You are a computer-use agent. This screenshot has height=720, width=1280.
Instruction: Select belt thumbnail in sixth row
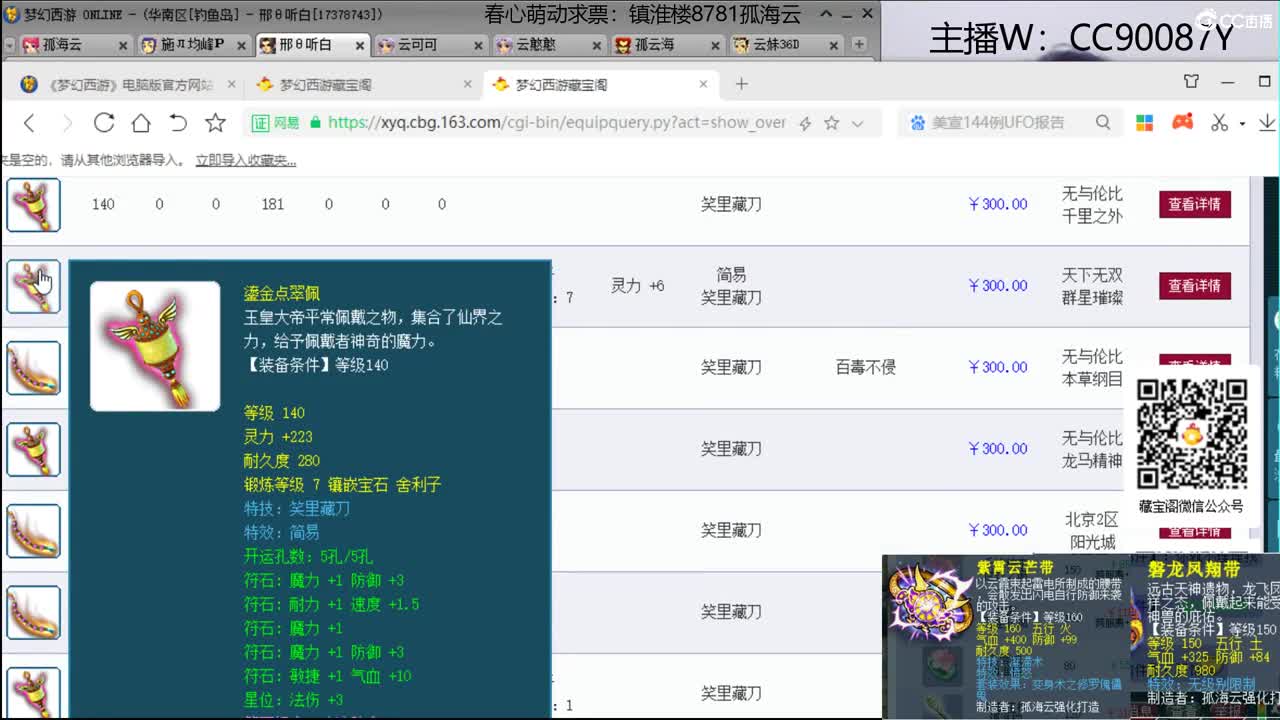(34, 612)
